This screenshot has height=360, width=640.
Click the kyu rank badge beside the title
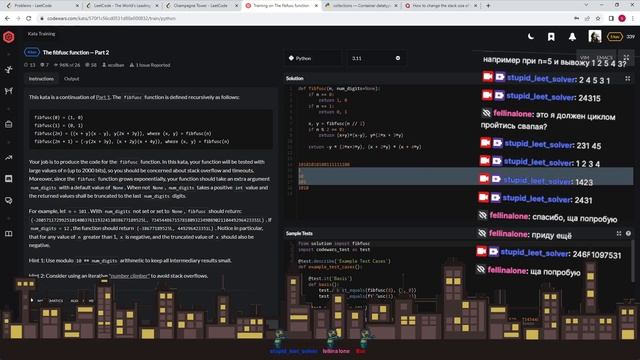click(32, 52)
